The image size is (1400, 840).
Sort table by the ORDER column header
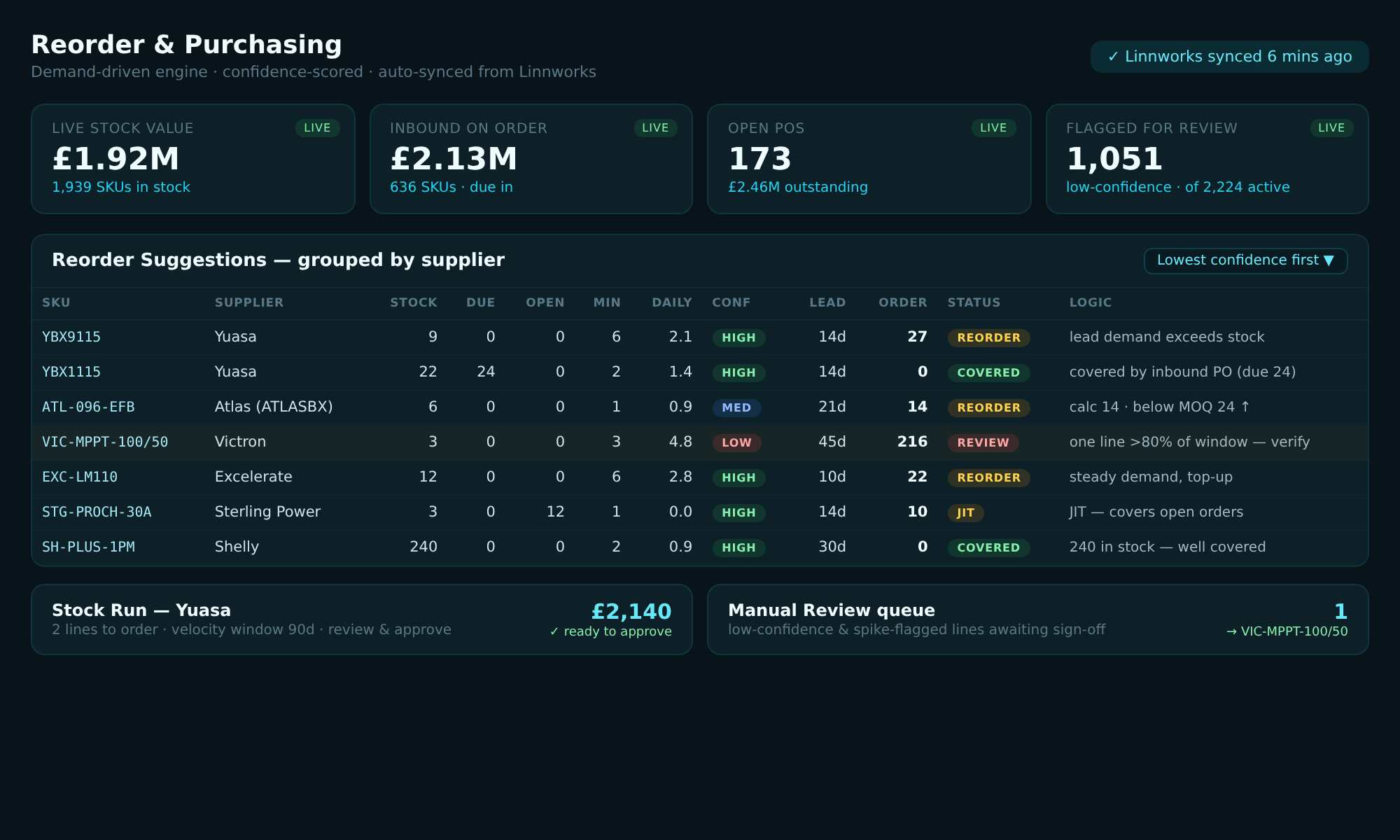tap(902, 302)
